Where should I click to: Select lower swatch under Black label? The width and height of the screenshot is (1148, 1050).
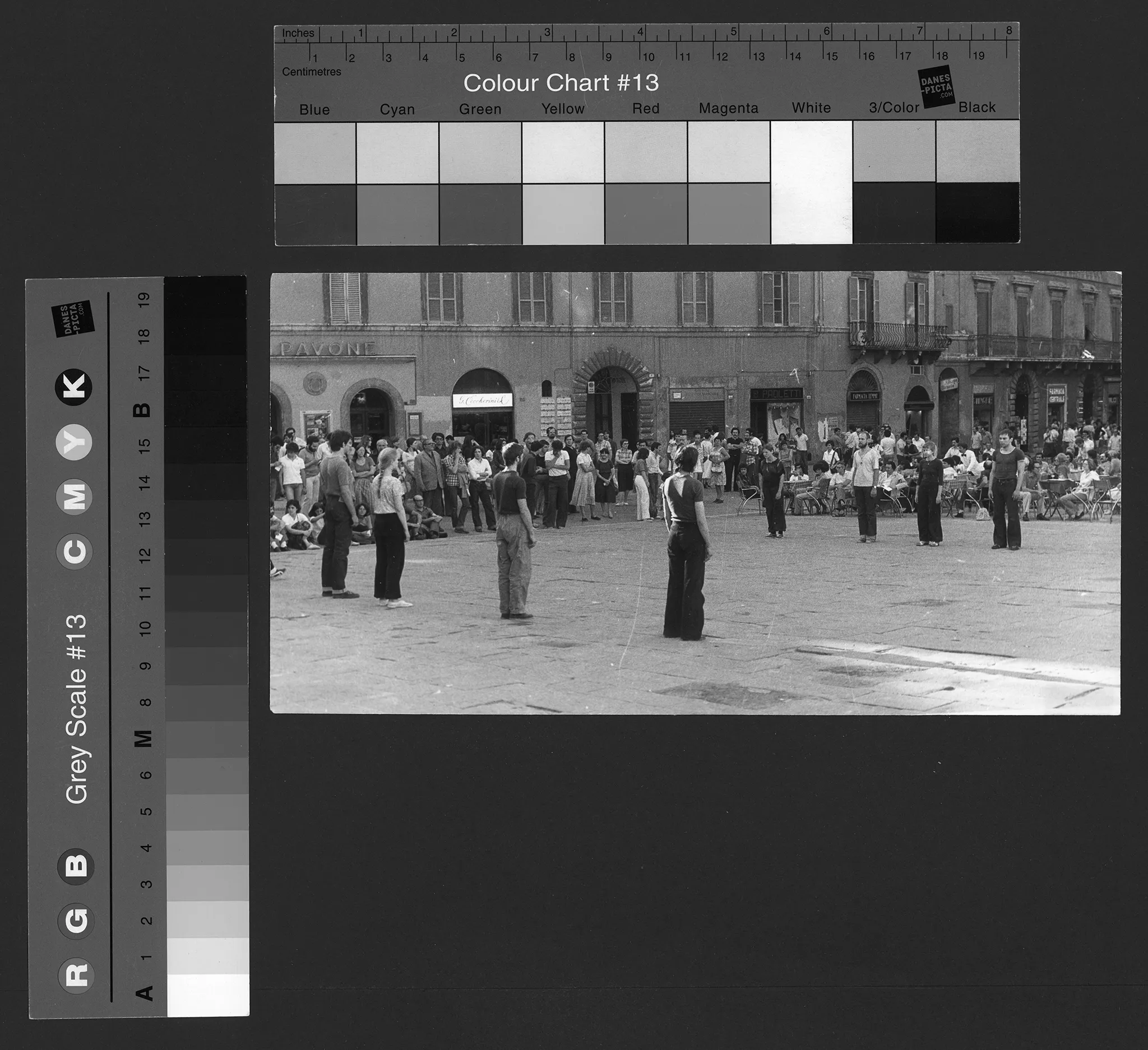977,212
